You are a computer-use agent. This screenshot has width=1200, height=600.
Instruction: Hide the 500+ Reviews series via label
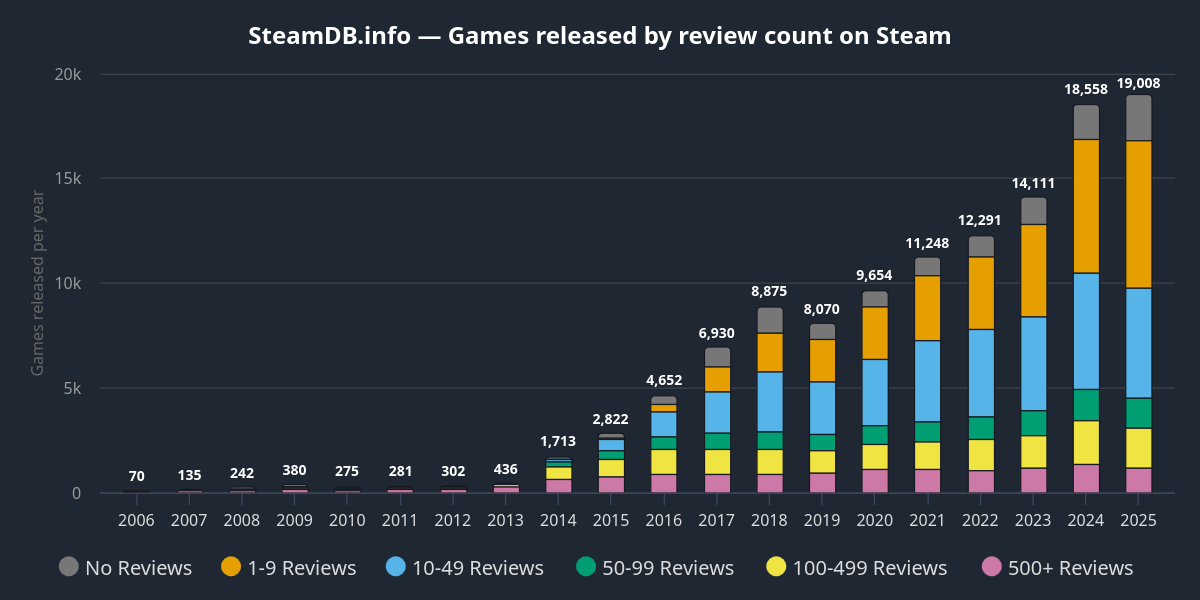1071,568
